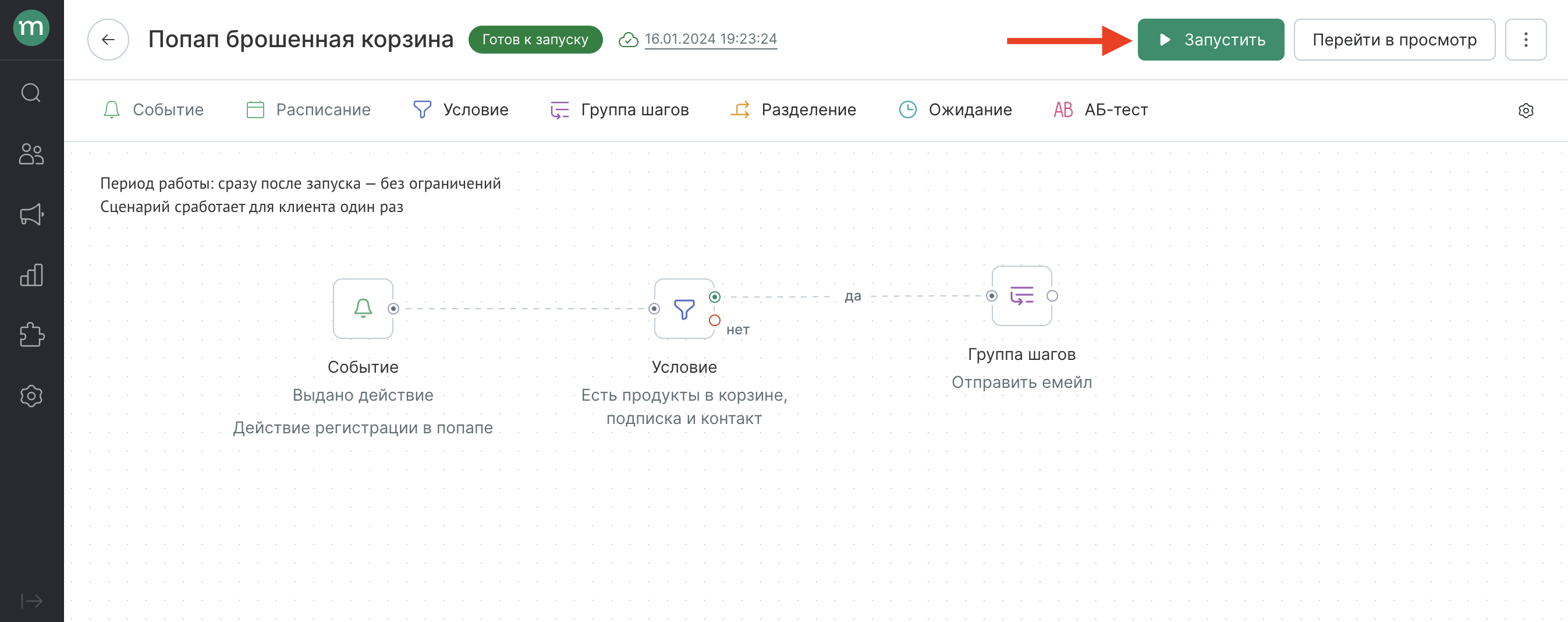Image resolution: width=1568 pixels, height=622 pixels.
Task: Select the Группа шагов node on canvas
Action: point(1021,295)
